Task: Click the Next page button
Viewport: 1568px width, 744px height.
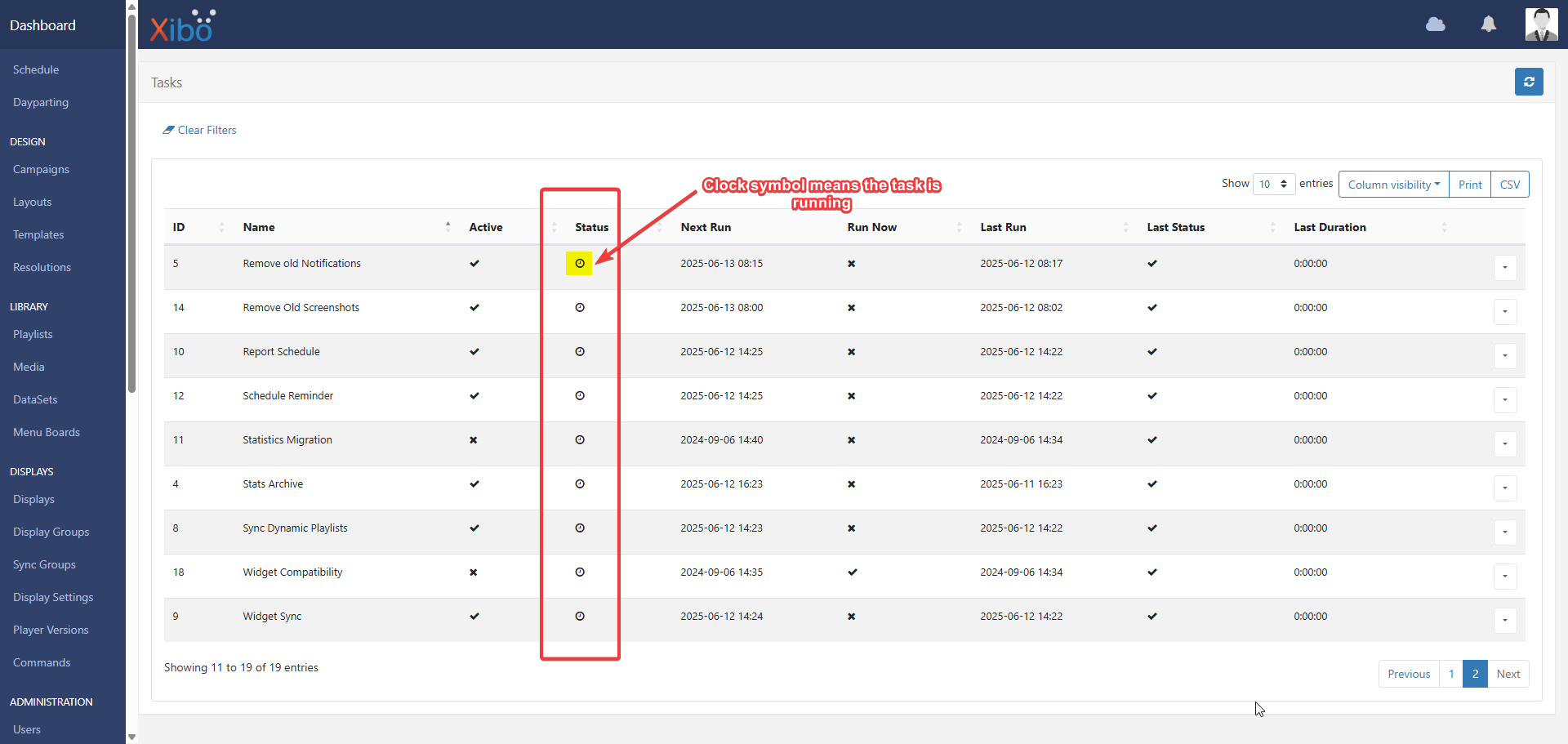Action: point(1508,674)
